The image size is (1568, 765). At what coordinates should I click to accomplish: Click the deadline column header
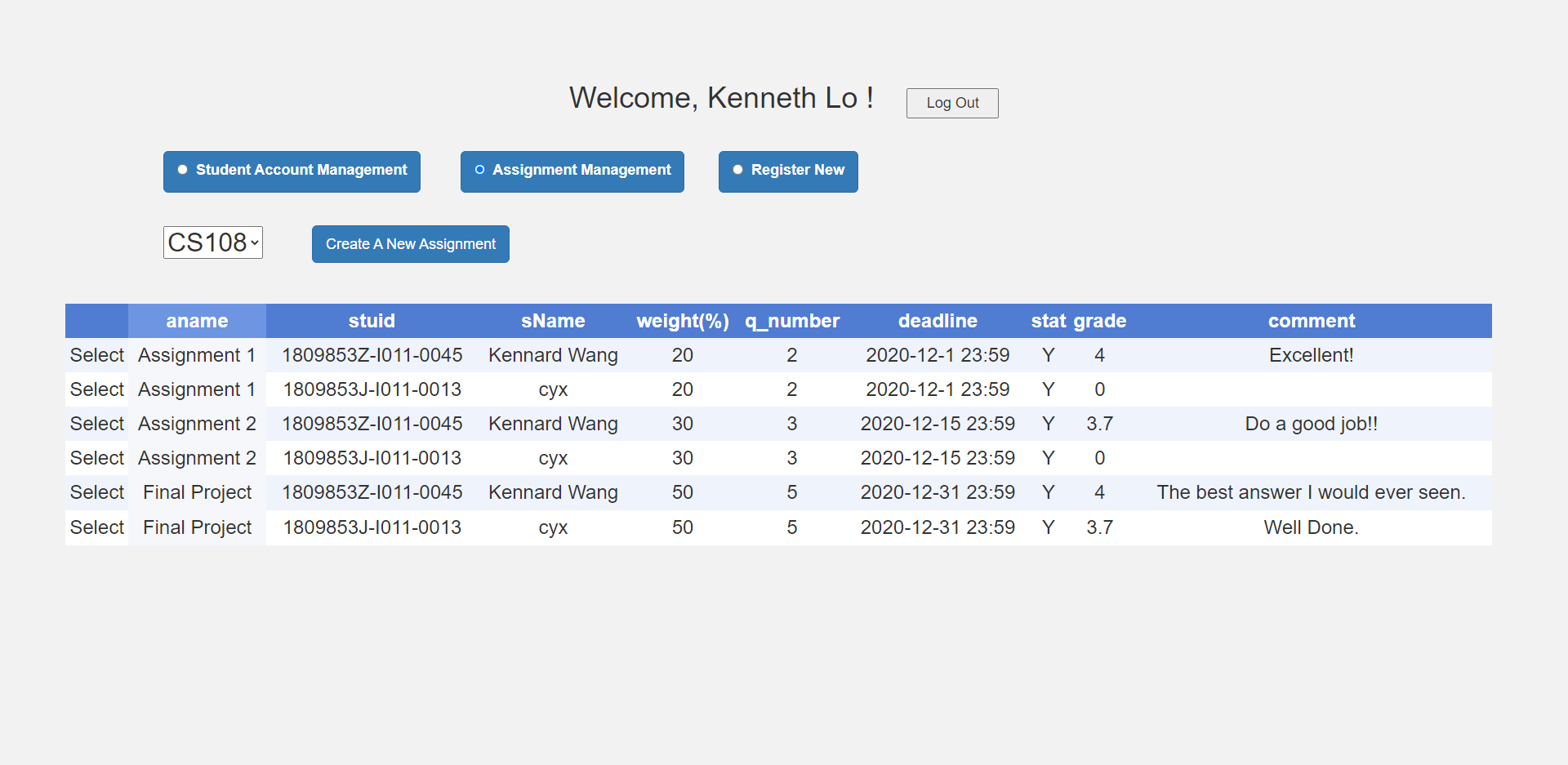[x=938, y=321]
